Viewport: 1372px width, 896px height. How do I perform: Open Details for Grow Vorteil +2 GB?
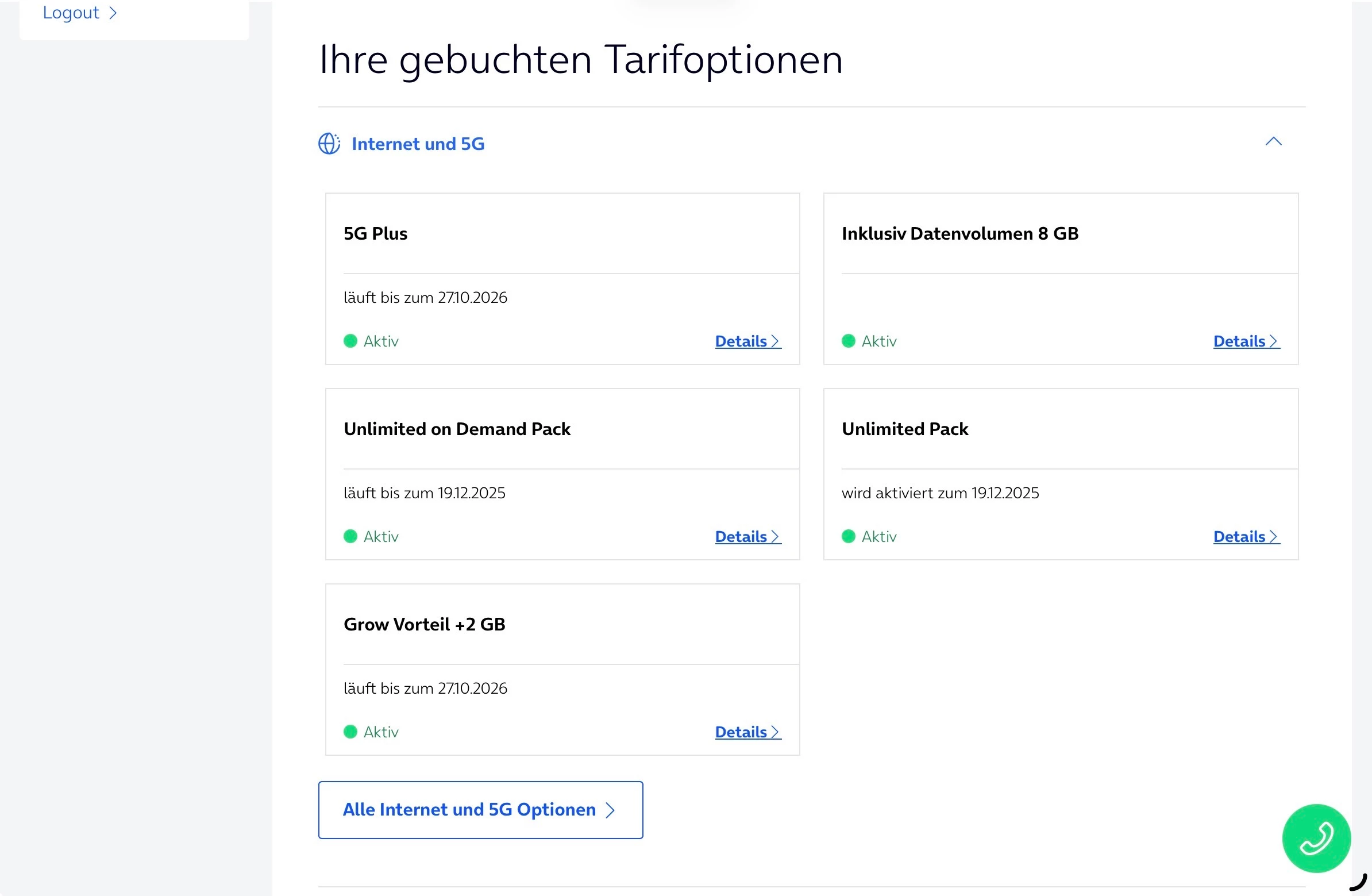pyautogui.click(x=747, y=732)
